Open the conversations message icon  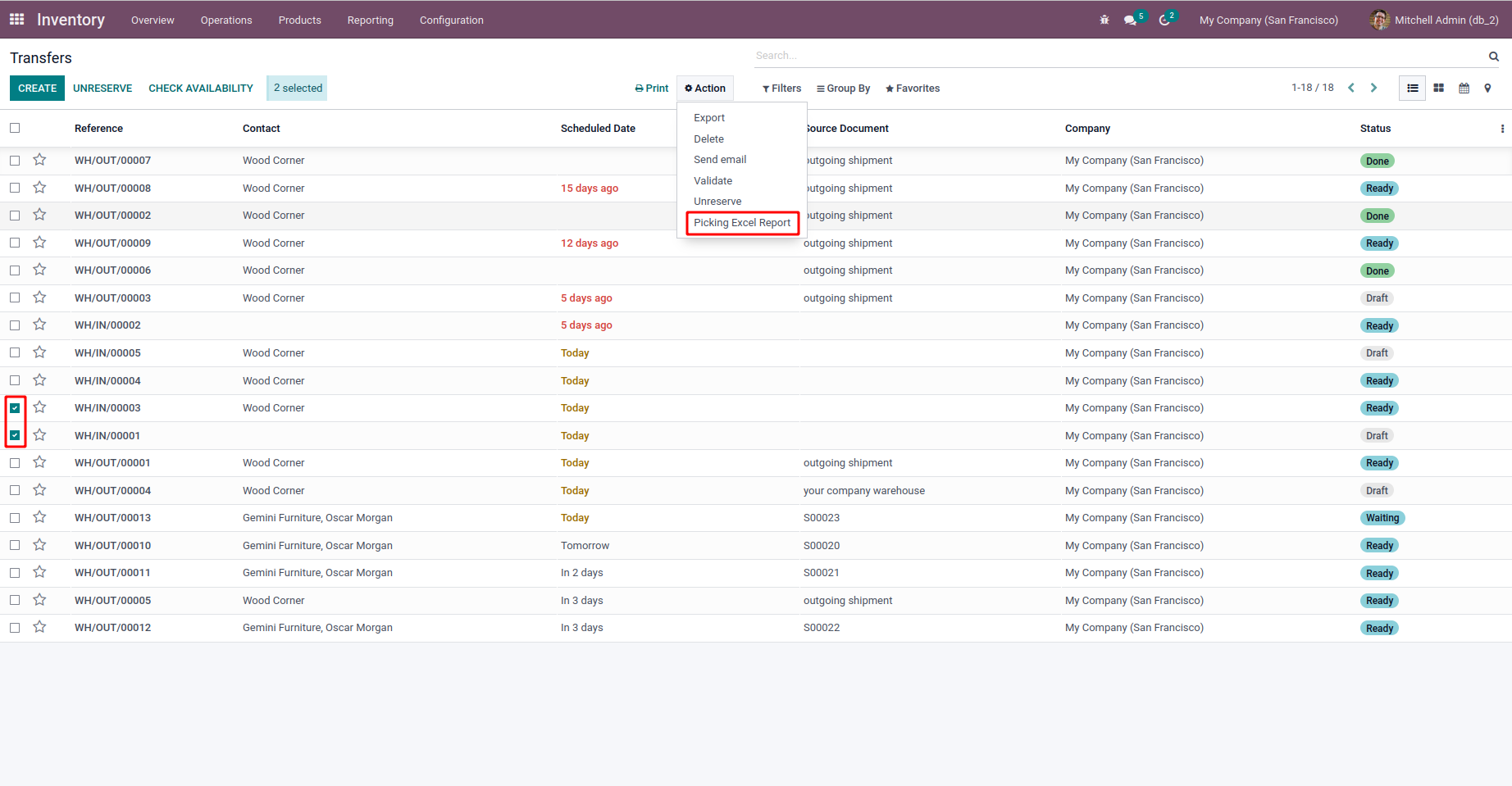pos(1131,20)
